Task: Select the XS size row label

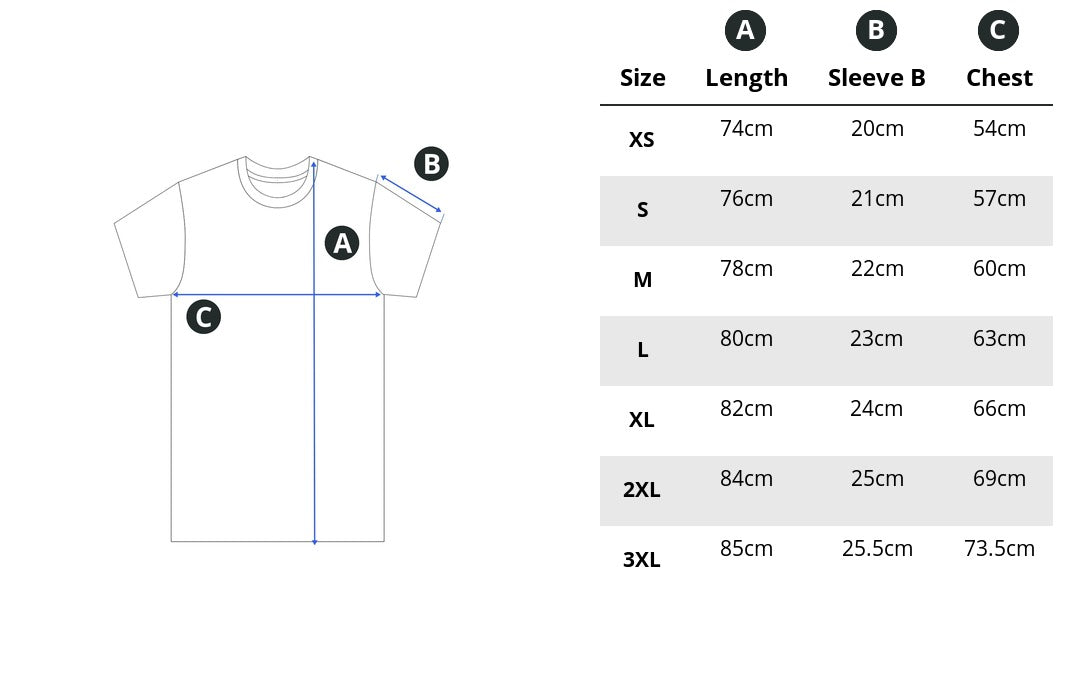Action: (x=642, y=140)
